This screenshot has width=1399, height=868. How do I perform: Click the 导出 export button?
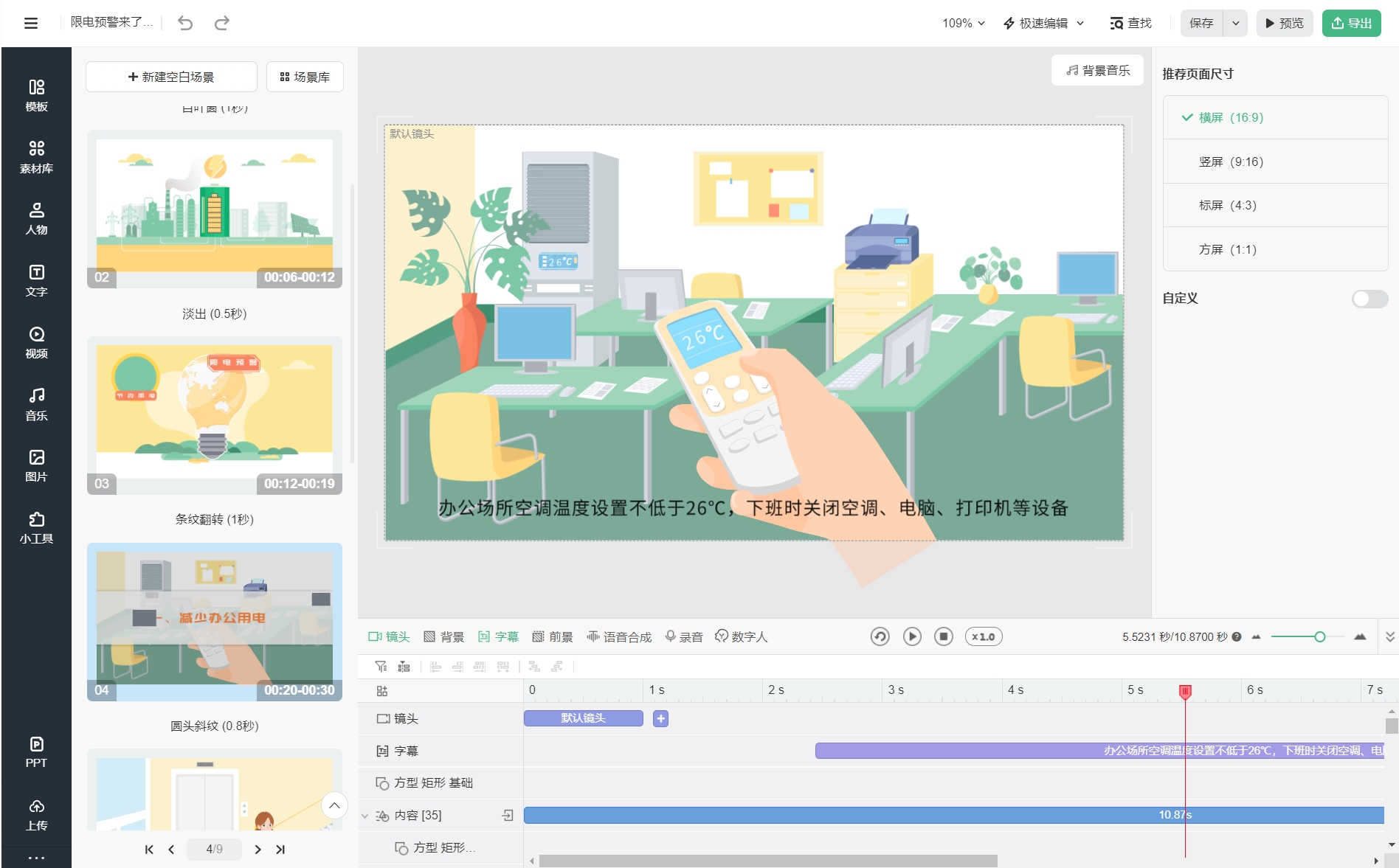[1352, 23]
